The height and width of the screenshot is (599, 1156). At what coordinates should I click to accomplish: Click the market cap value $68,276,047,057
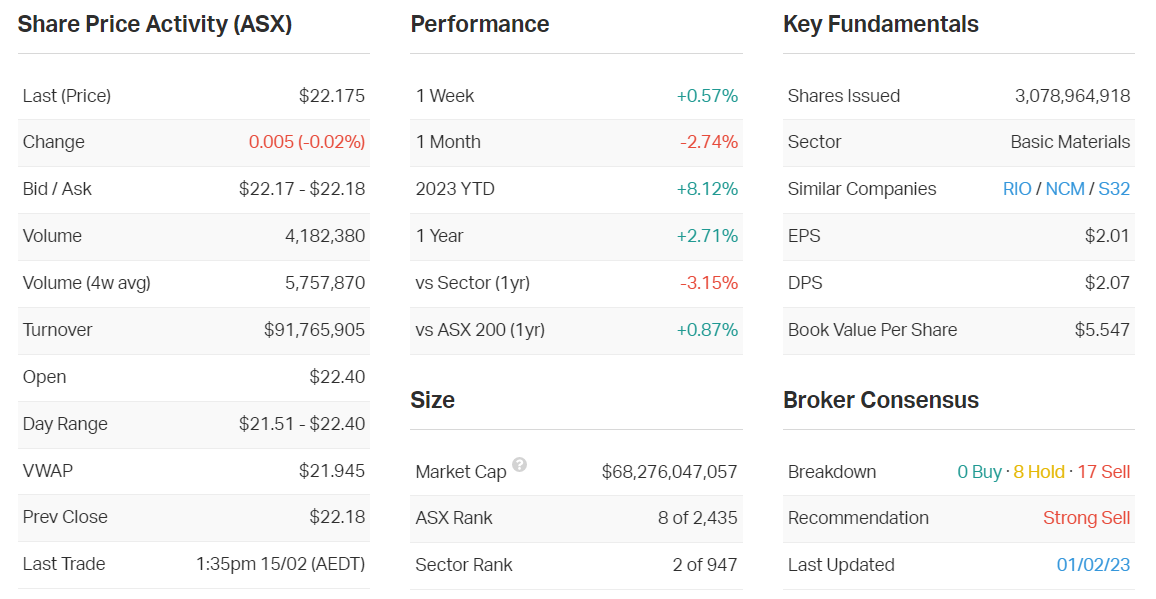tap(669, 472)
